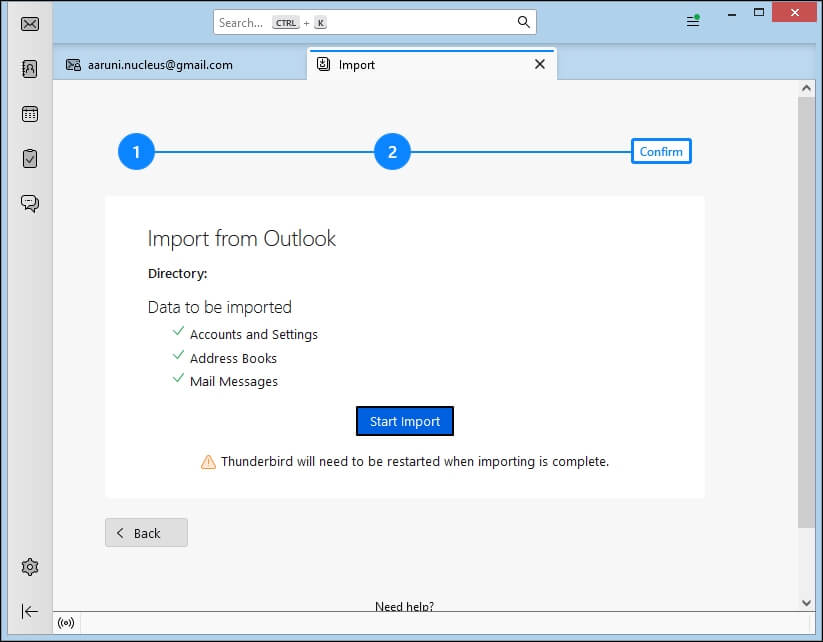Click the Import from Outlook heading
The height and width of the screenshot is (642, 823).
click(x=241, y=238)
